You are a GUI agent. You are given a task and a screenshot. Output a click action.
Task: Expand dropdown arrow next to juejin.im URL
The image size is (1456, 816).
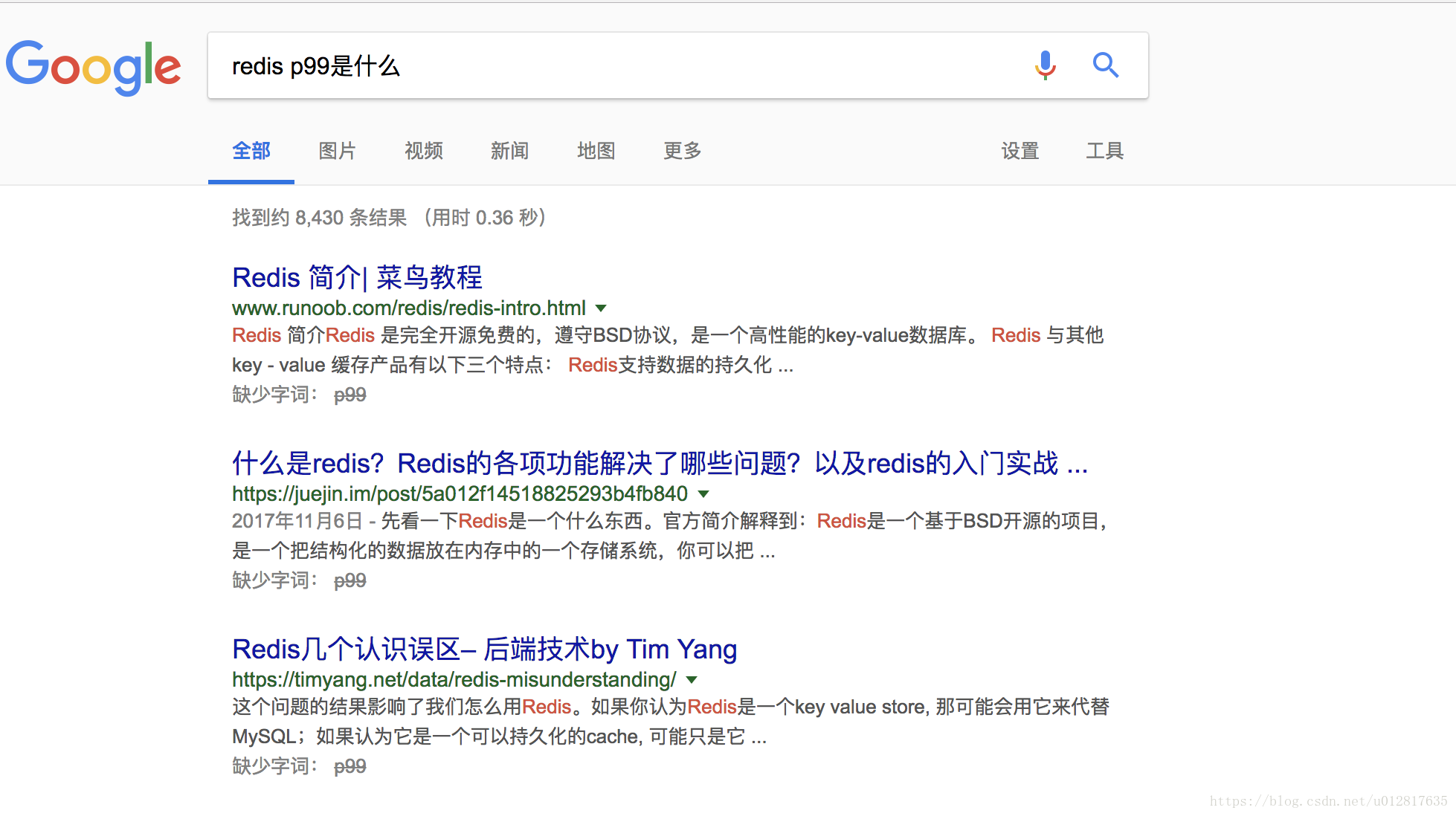pyautogui.click(x=703, y=494)
